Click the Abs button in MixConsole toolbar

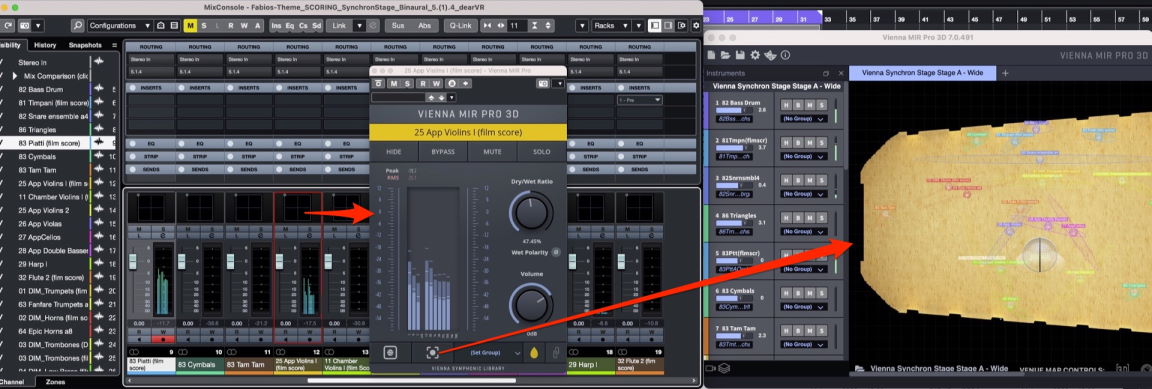[x=425, y=26]
